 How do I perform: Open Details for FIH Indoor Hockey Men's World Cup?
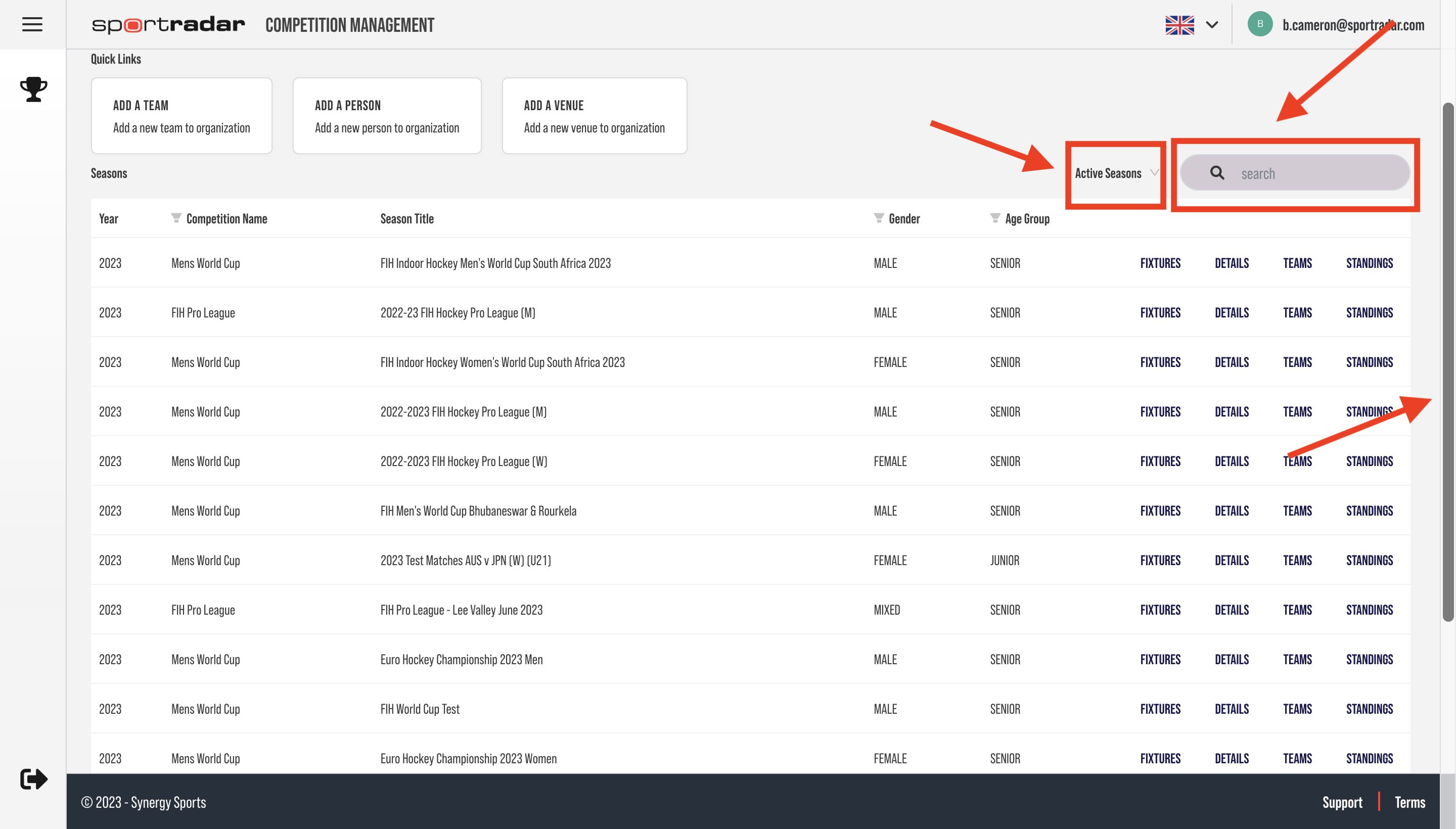pyautogui.click(x=1232, y=263)
